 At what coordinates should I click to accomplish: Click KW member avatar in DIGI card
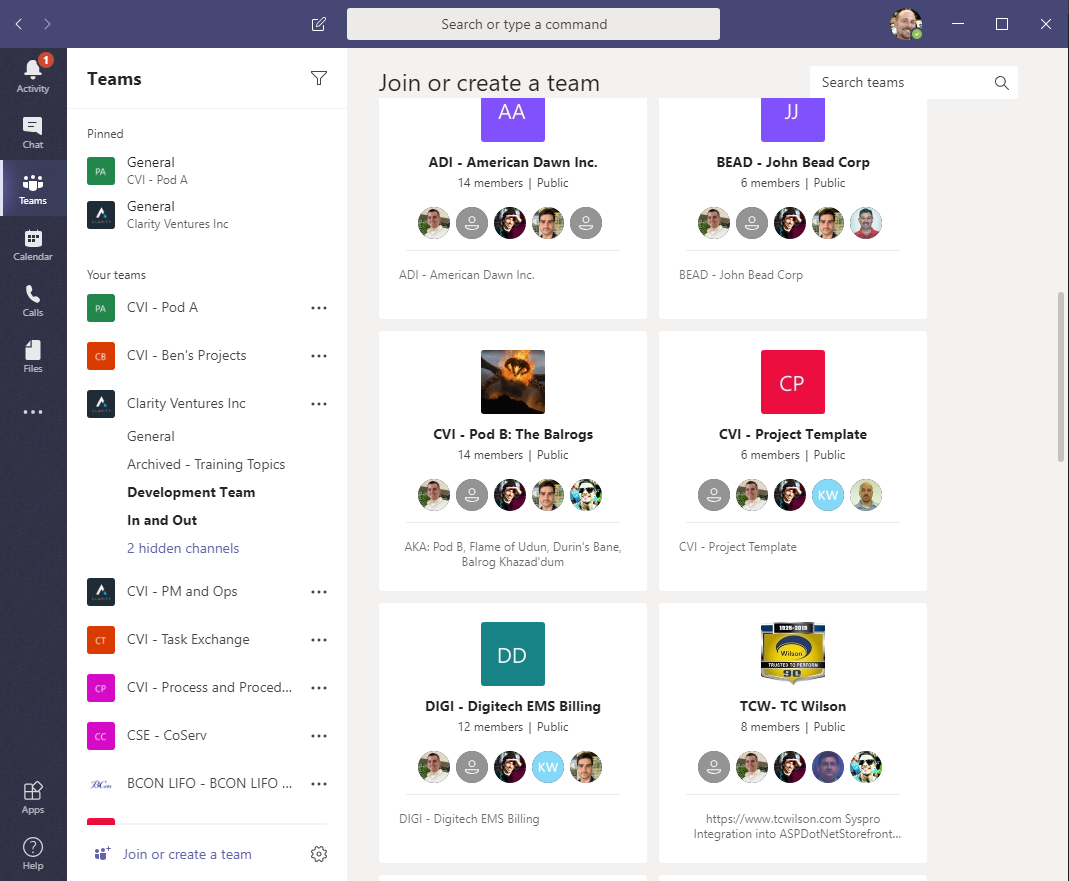[x=547, y=767]
